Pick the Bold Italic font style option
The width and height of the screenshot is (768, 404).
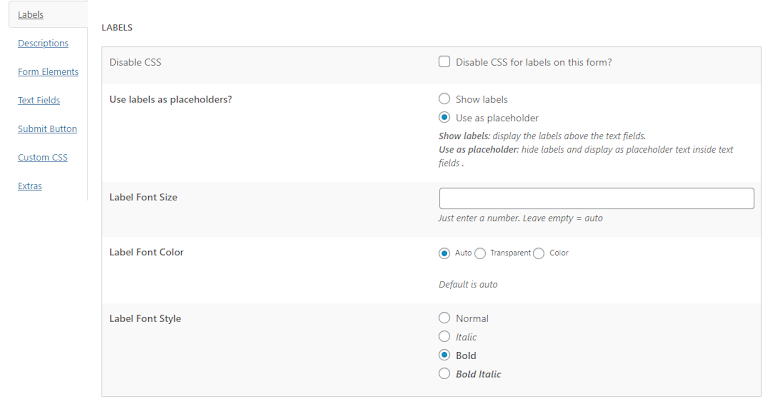445,374
